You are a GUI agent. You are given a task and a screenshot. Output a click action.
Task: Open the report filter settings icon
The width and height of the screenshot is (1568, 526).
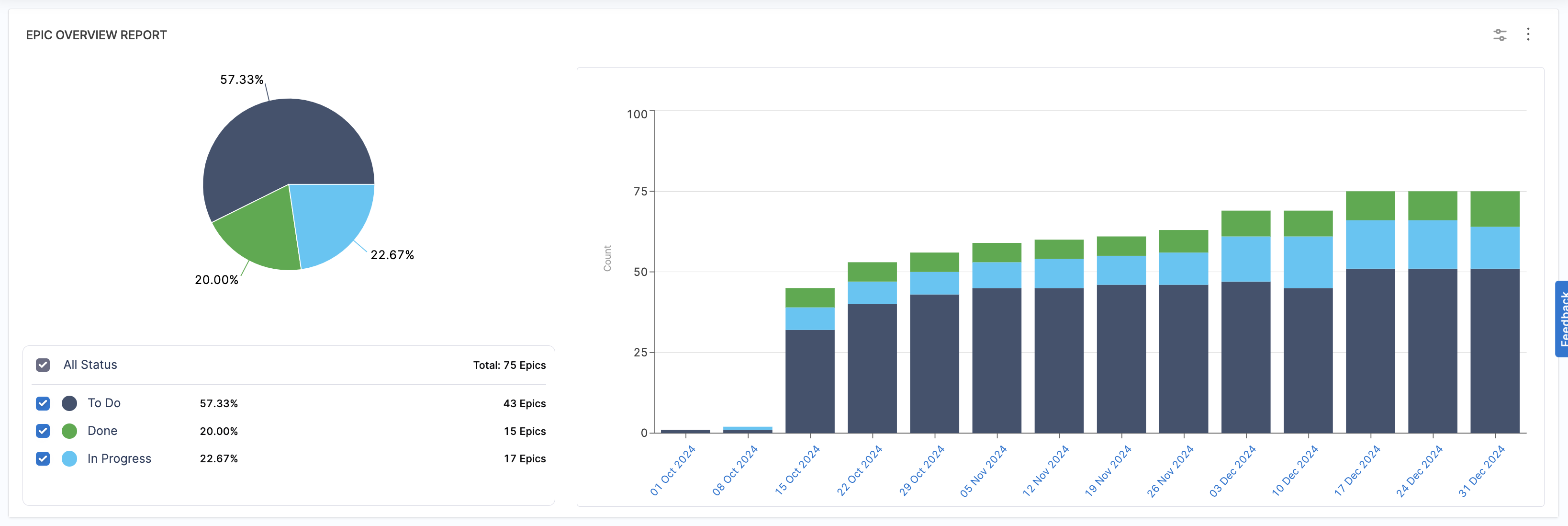[1499, 35]
